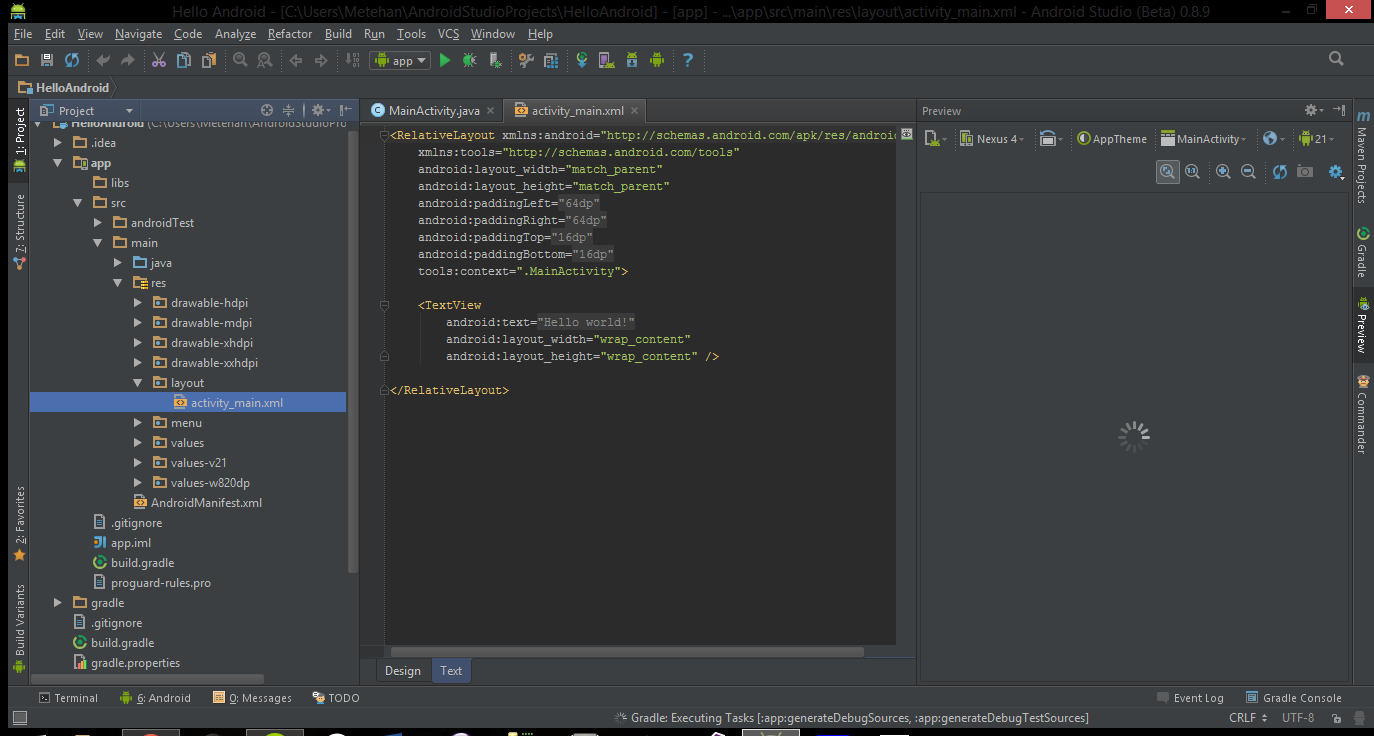1374x736 pixels.
Task: Zoom in on the preview
Action: (1224, 171)
